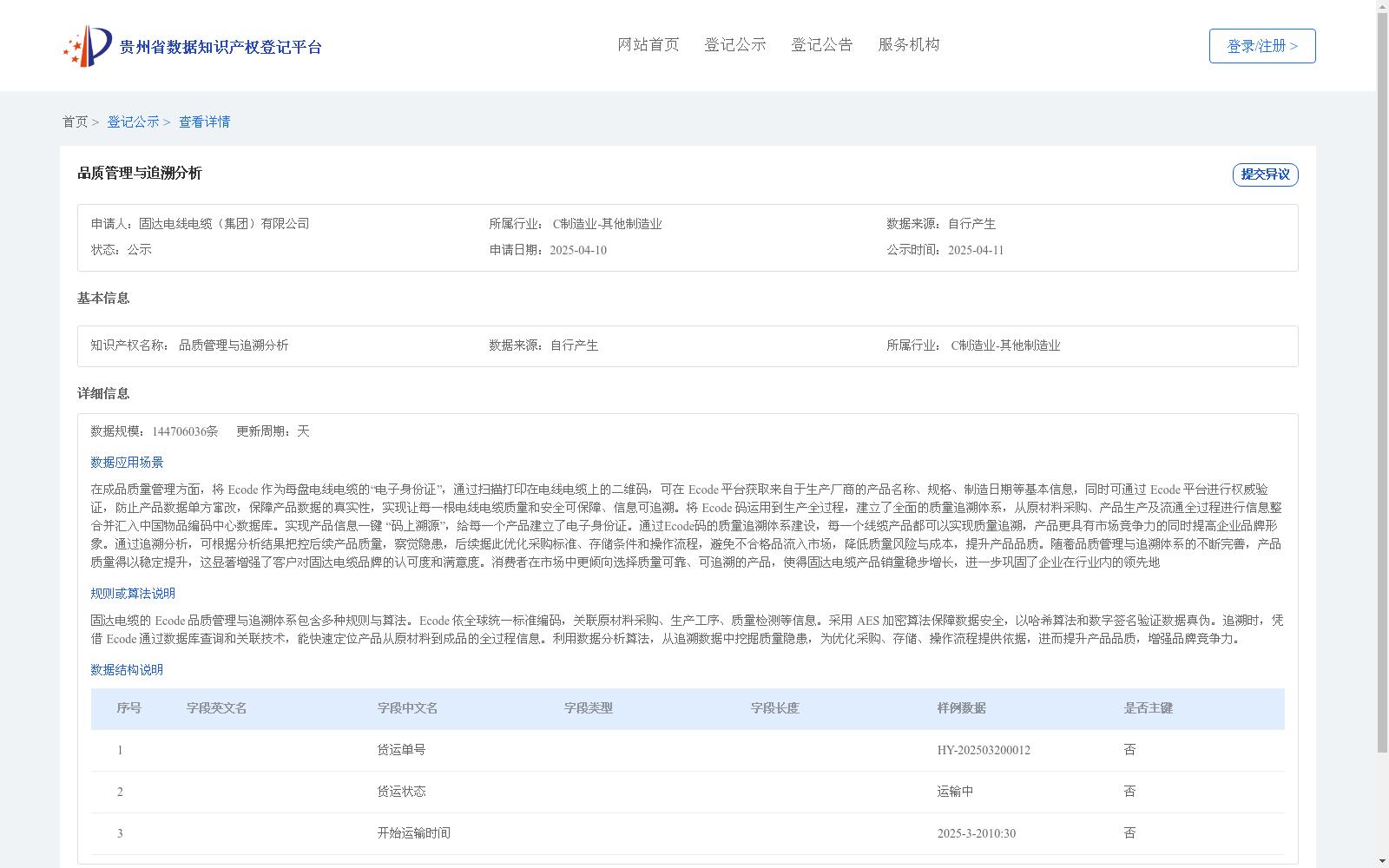Click the 开始运输时间 table cell
Image resolution: width=1389 pixels, height=868 pixels.
click(414, 833)
